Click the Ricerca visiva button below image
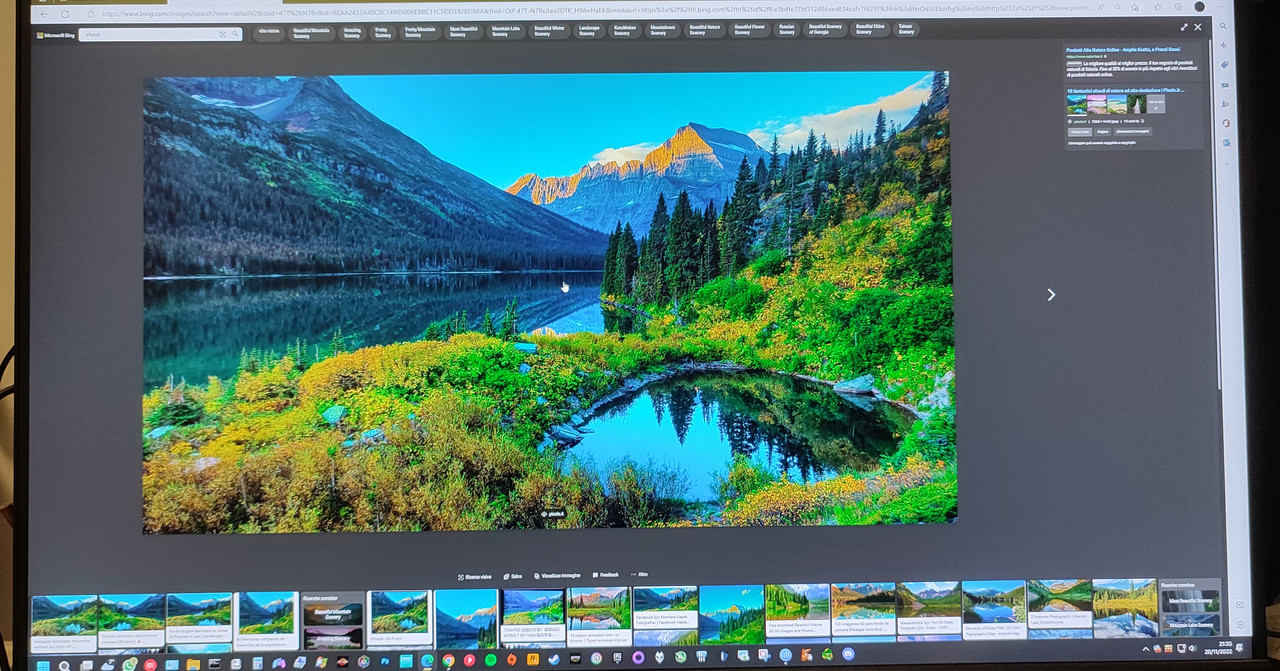This screenshot has height=671, width=1280. [475, 576]
